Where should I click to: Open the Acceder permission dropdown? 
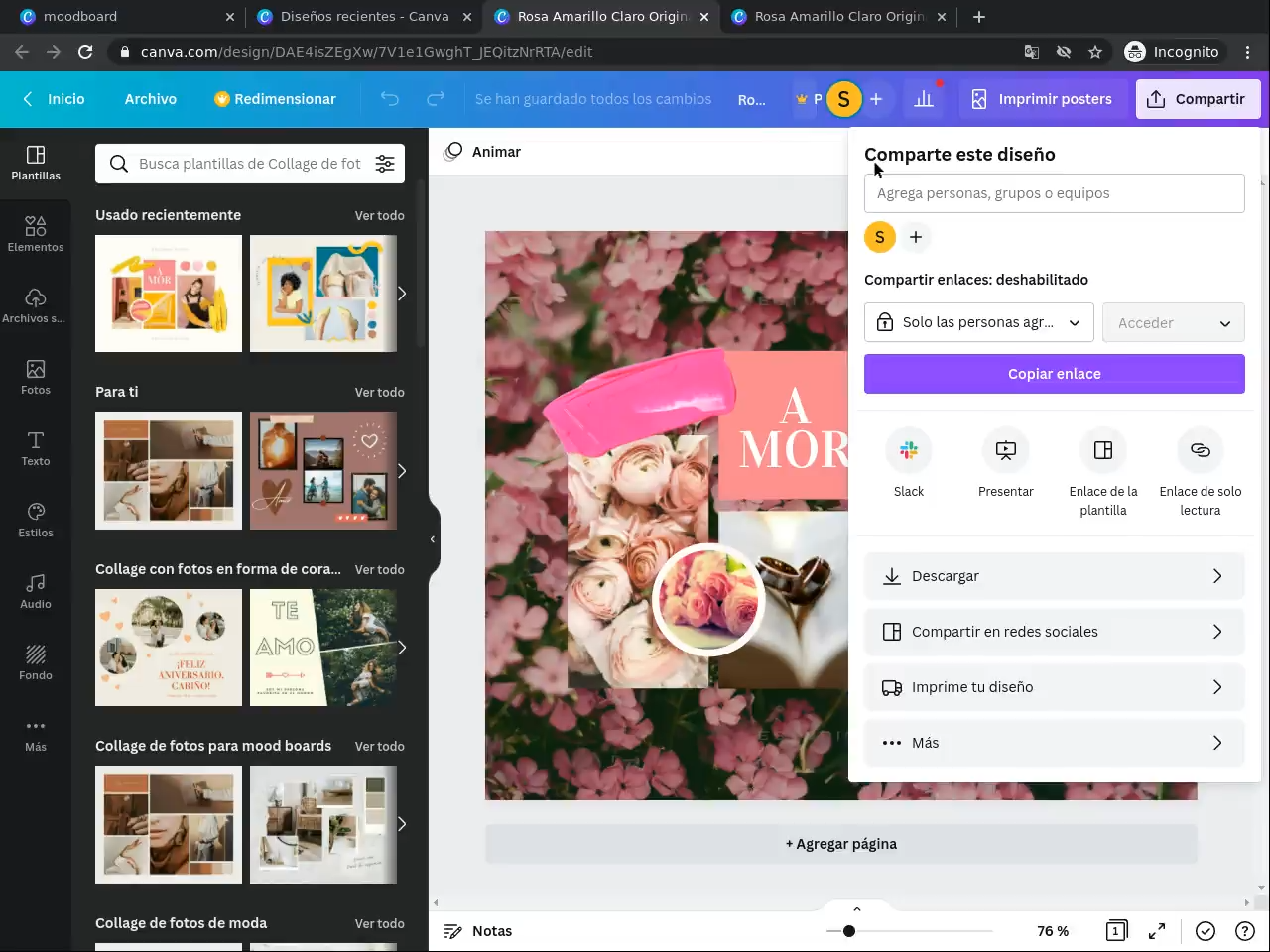tap(1174, 322)
